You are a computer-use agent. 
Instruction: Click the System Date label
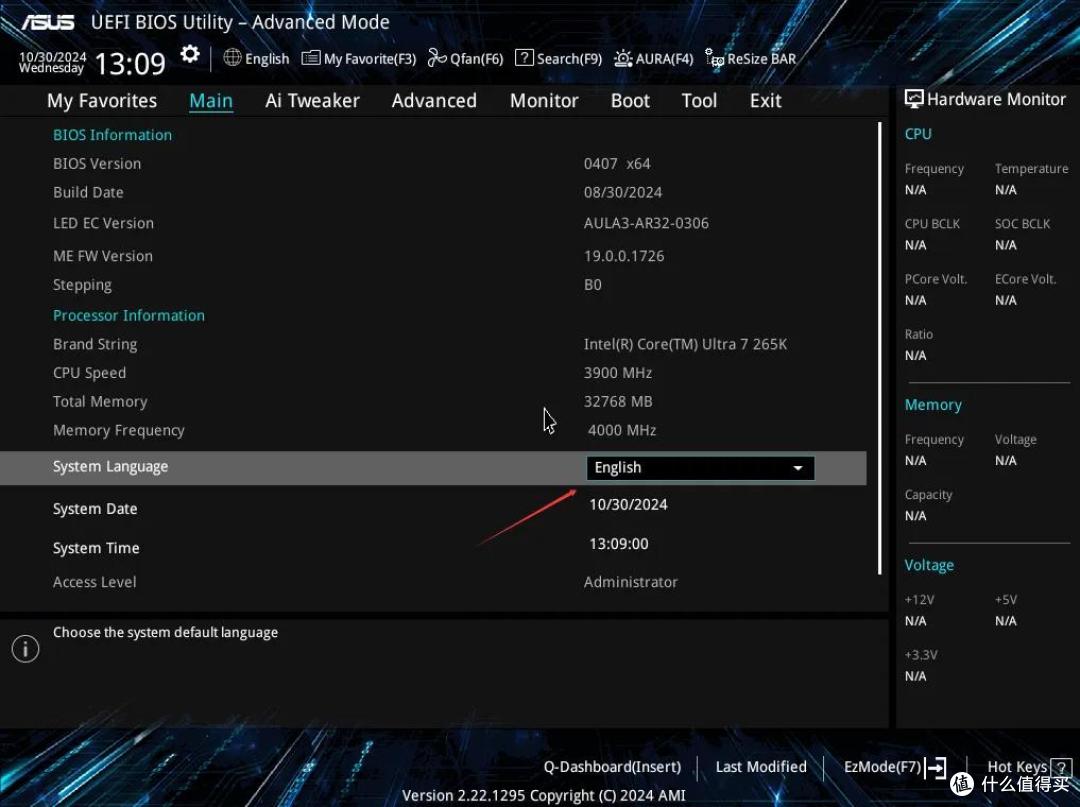[95, 509]
